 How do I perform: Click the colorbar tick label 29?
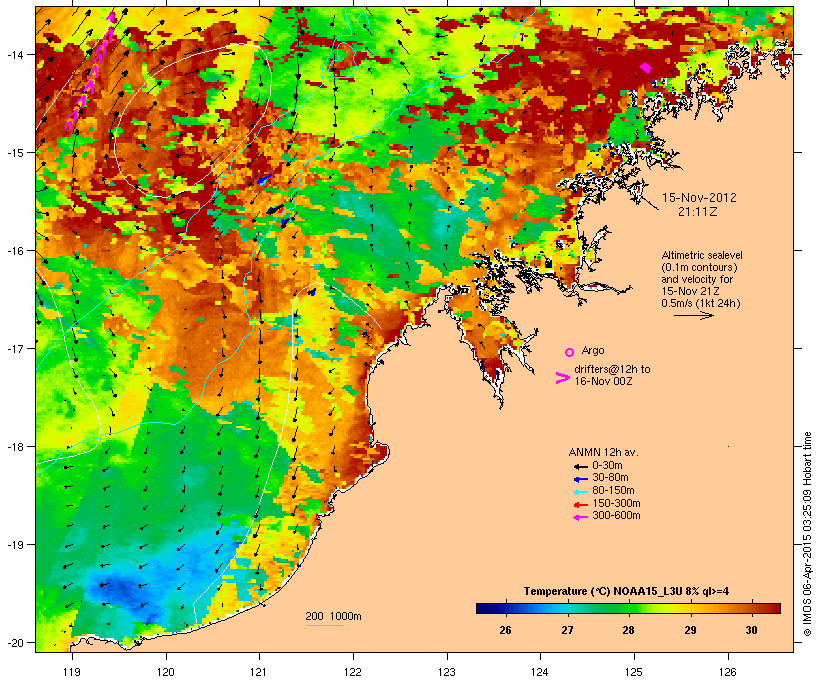[x=690, y=630]
